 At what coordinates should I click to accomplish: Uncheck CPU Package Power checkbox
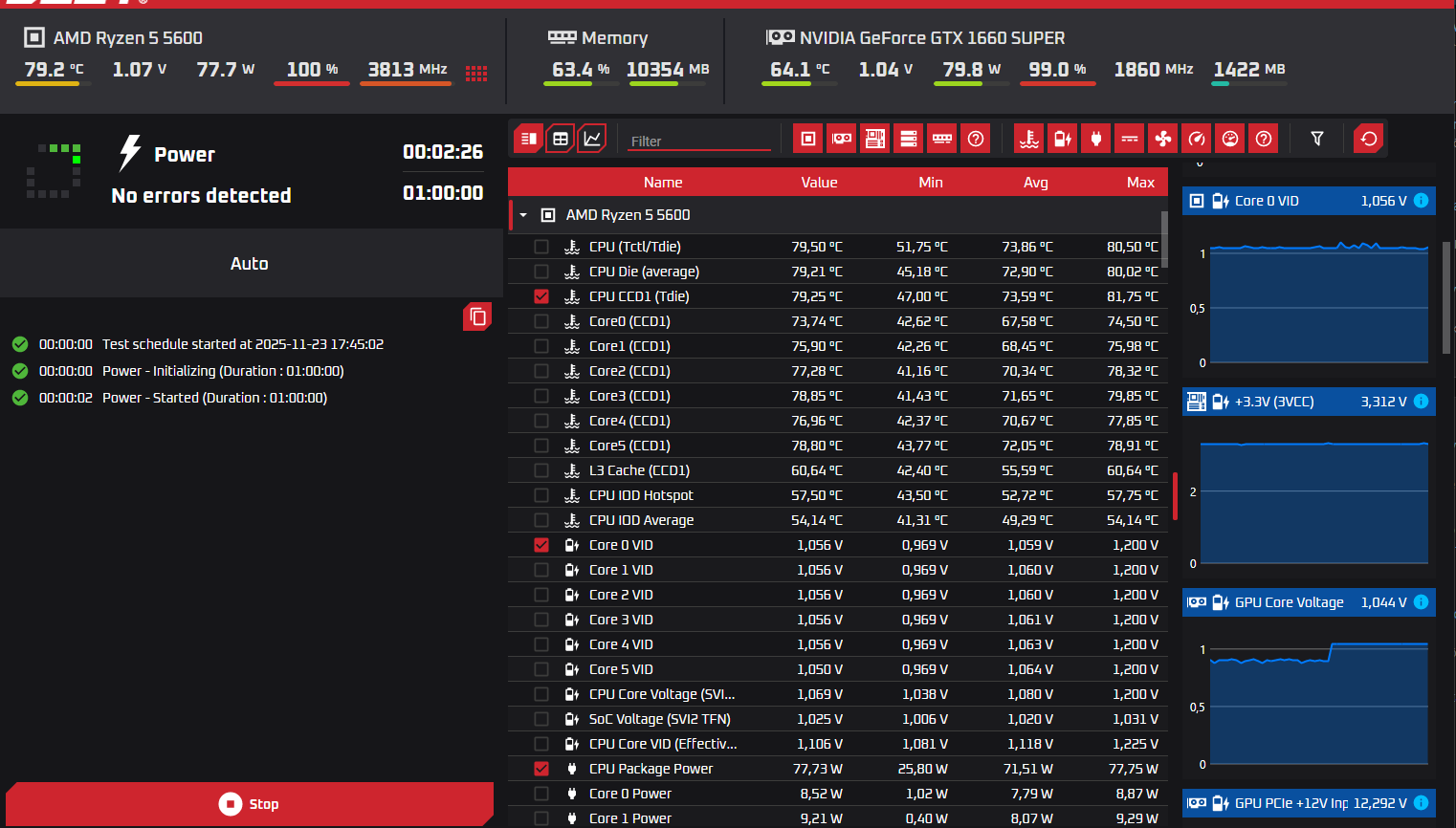(541, 769)
